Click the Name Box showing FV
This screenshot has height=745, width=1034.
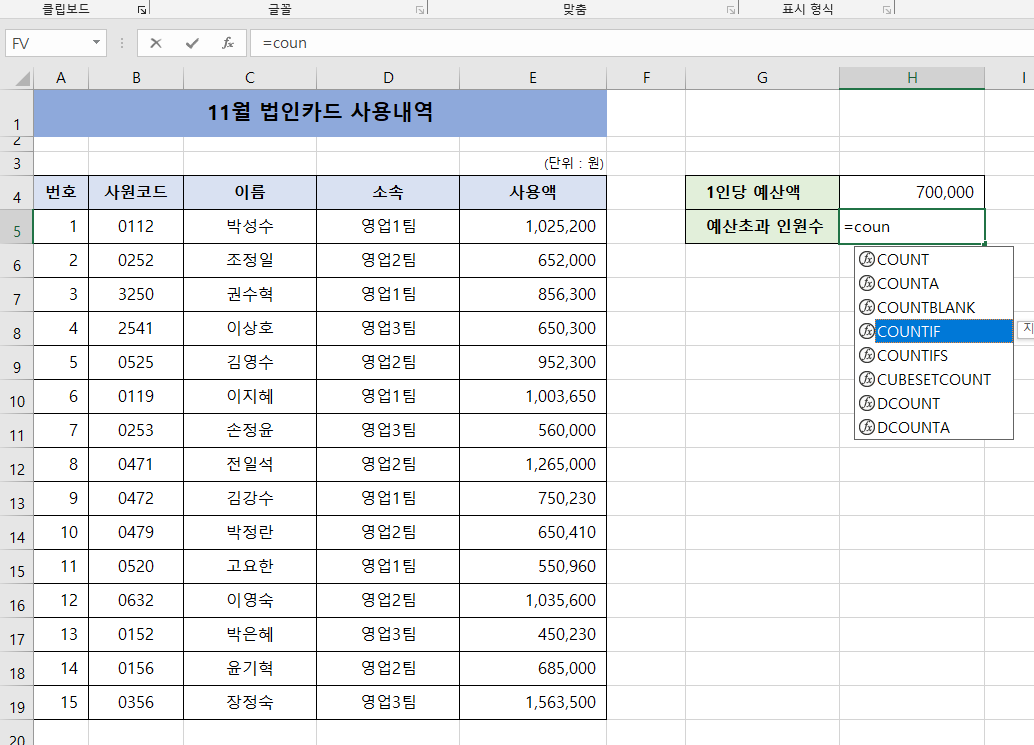(x=47, y=44)
